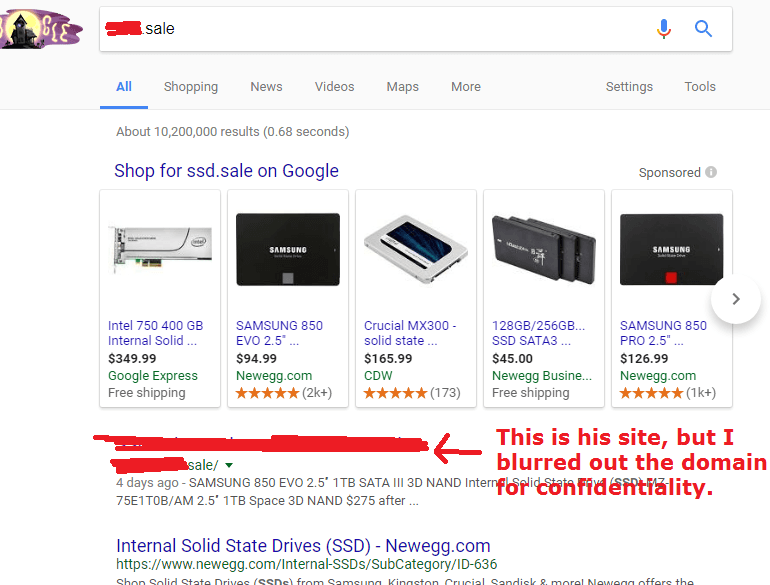Screen dimensions: 770x585
Task: Open the More search options menu
Action: click(x=466, y=86)
